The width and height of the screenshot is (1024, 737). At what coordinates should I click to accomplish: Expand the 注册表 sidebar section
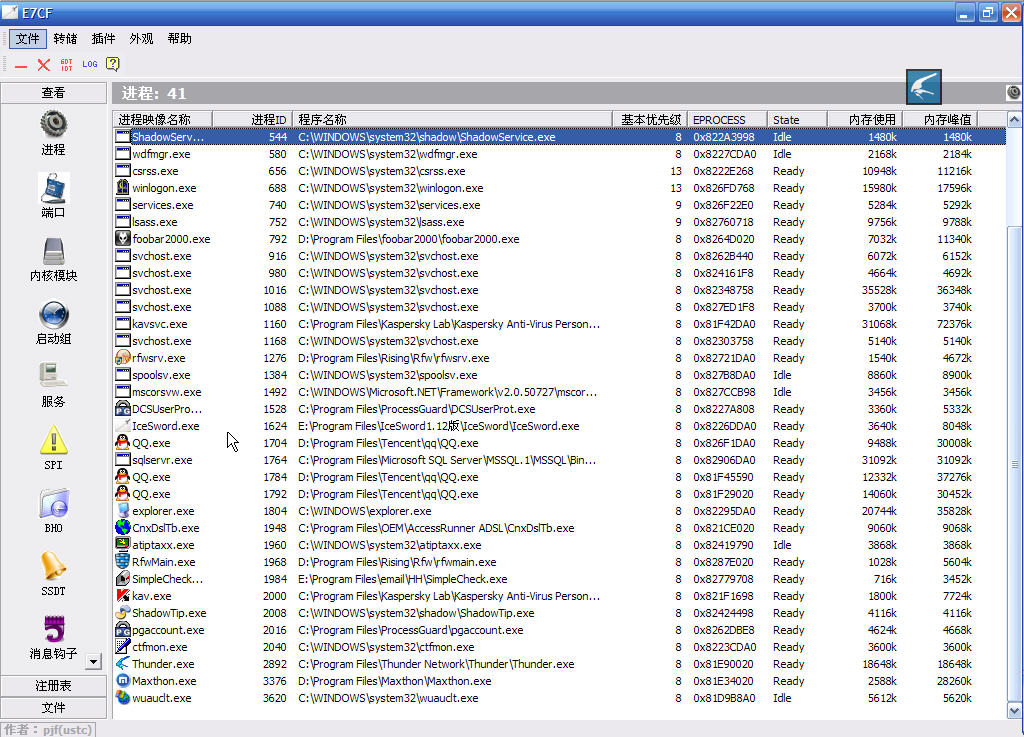coord(54,685)
